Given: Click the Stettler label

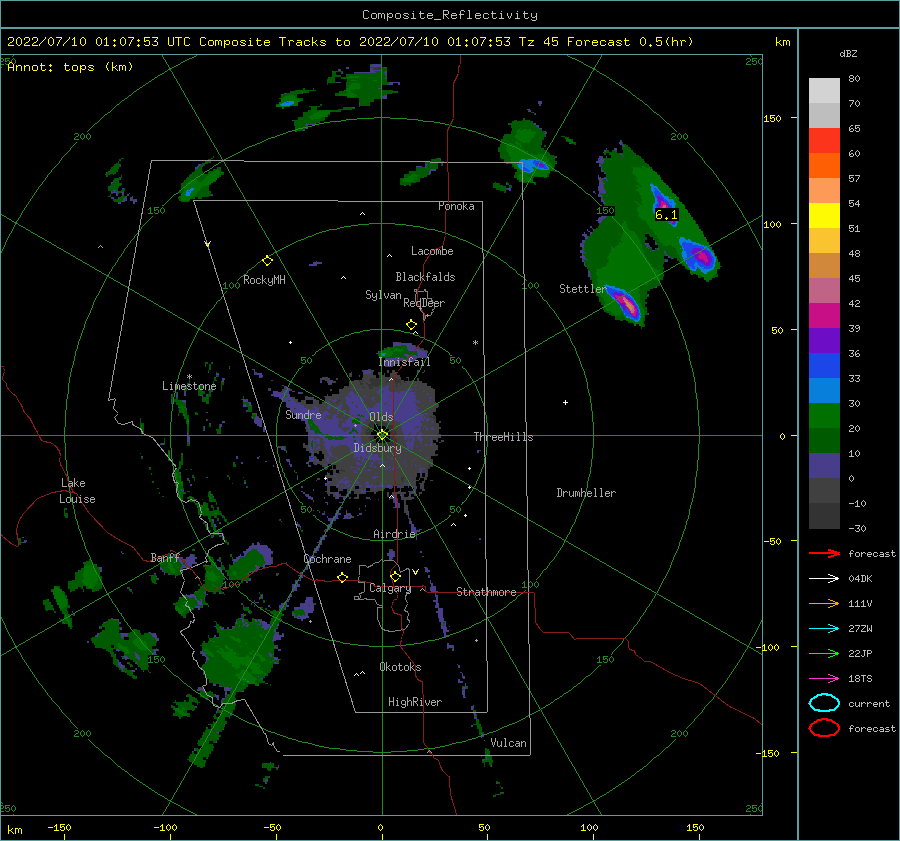Looking at the screenshot, I should click(583, 289).
